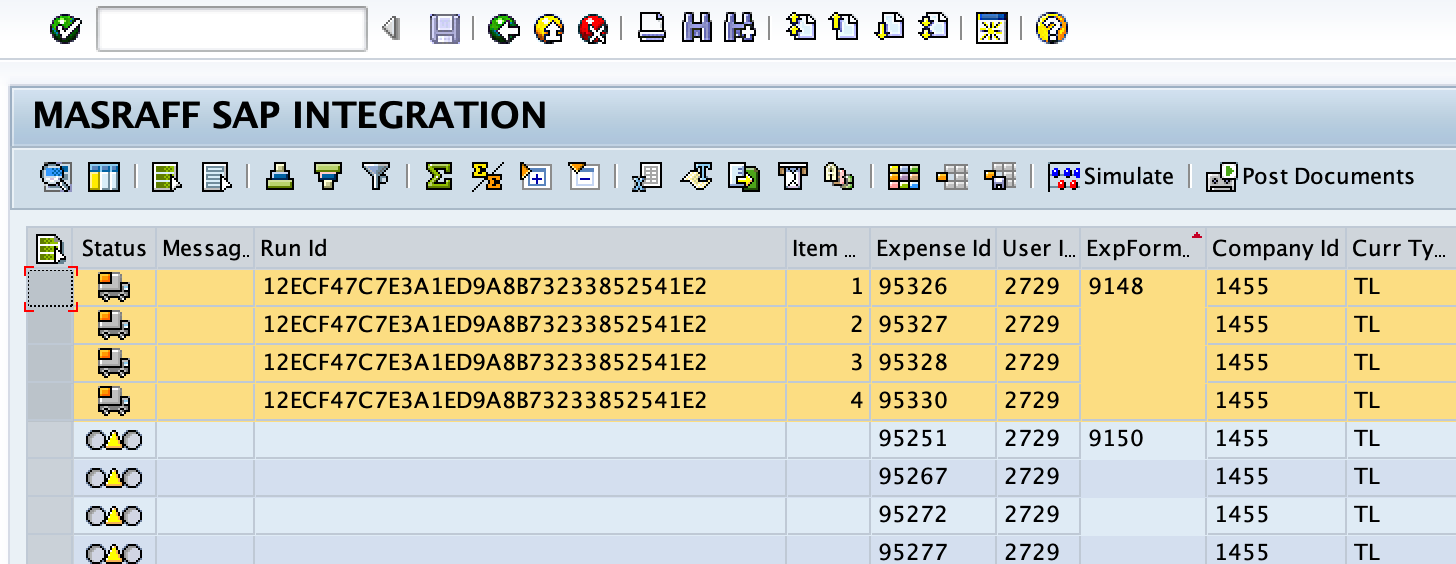
Task: Jump to the first page icon
Action: (x=800, y=28)
